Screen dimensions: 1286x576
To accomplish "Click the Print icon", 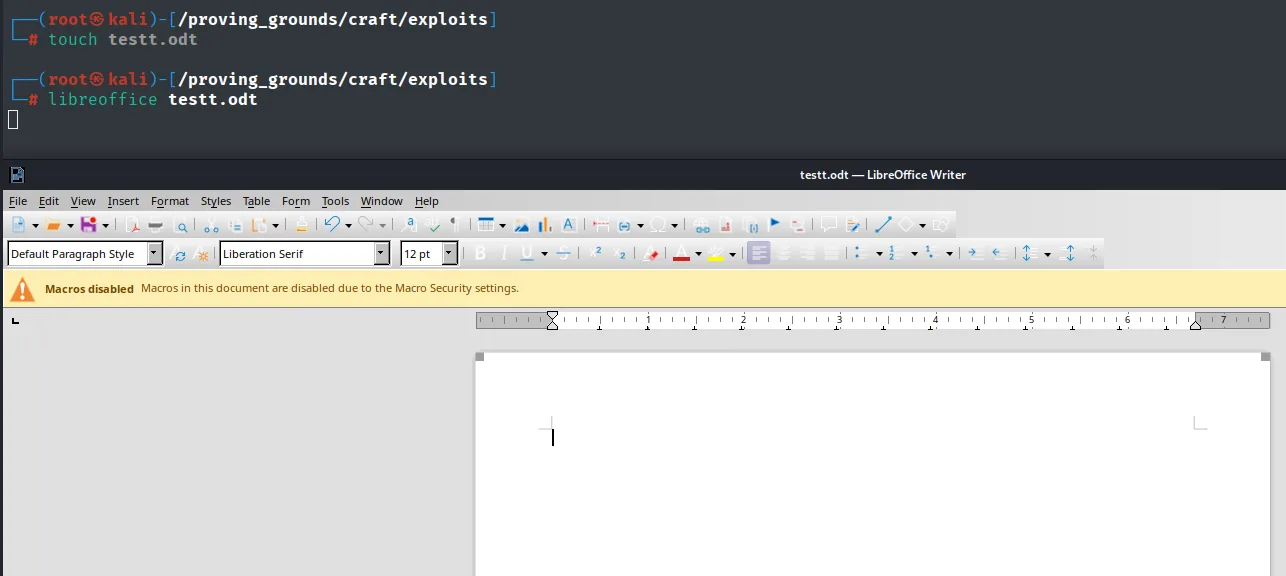I will [155, 225].
